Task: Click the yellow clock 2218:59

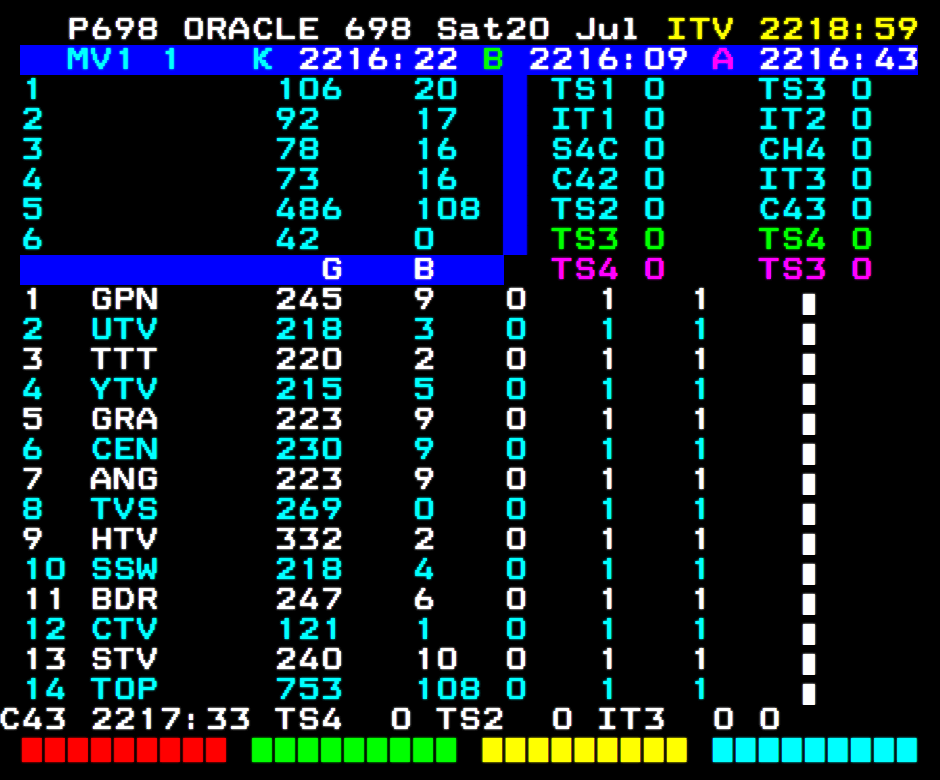Action: tap(839, 29)
